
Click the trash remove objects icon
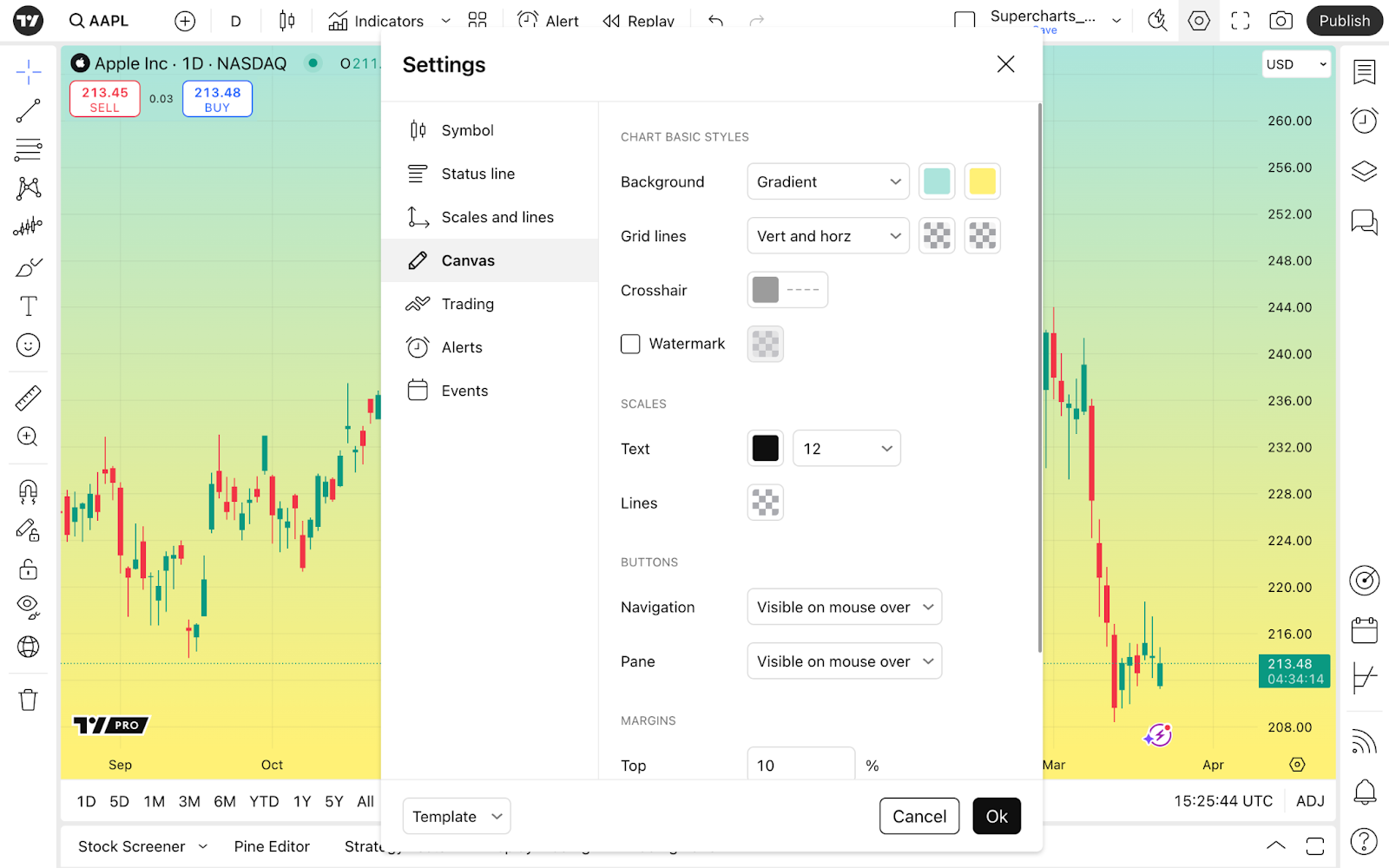tap(28, 700)
